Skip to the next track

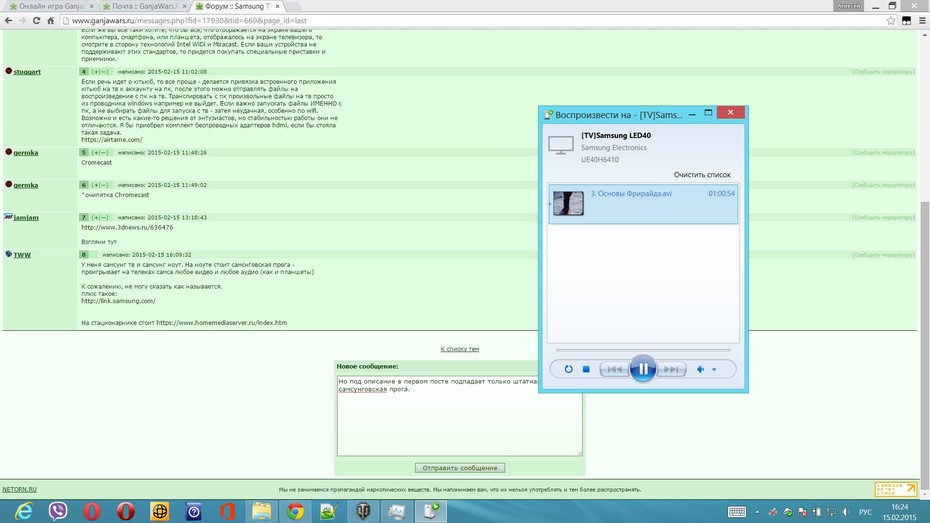pyautogui.click(x=671, y=369)
